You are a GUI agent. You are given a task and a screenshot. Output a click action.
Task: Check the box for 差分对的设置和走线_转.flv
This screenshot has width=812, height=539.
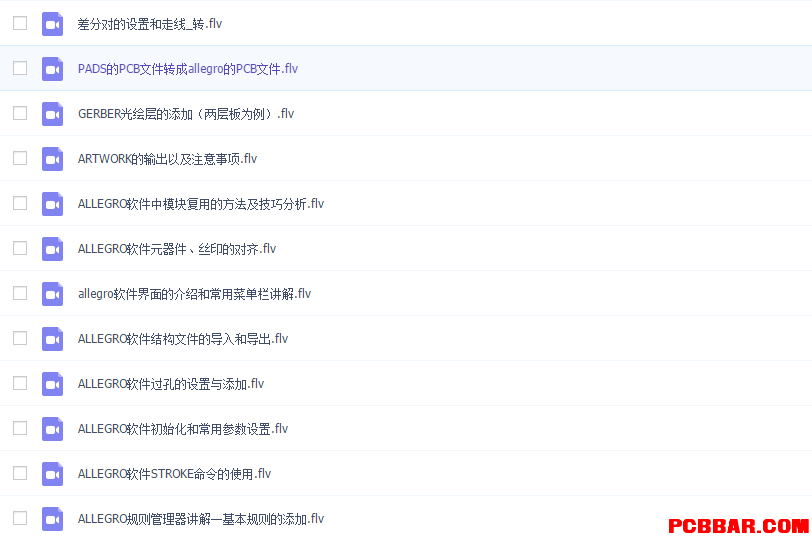coord(20,23)
